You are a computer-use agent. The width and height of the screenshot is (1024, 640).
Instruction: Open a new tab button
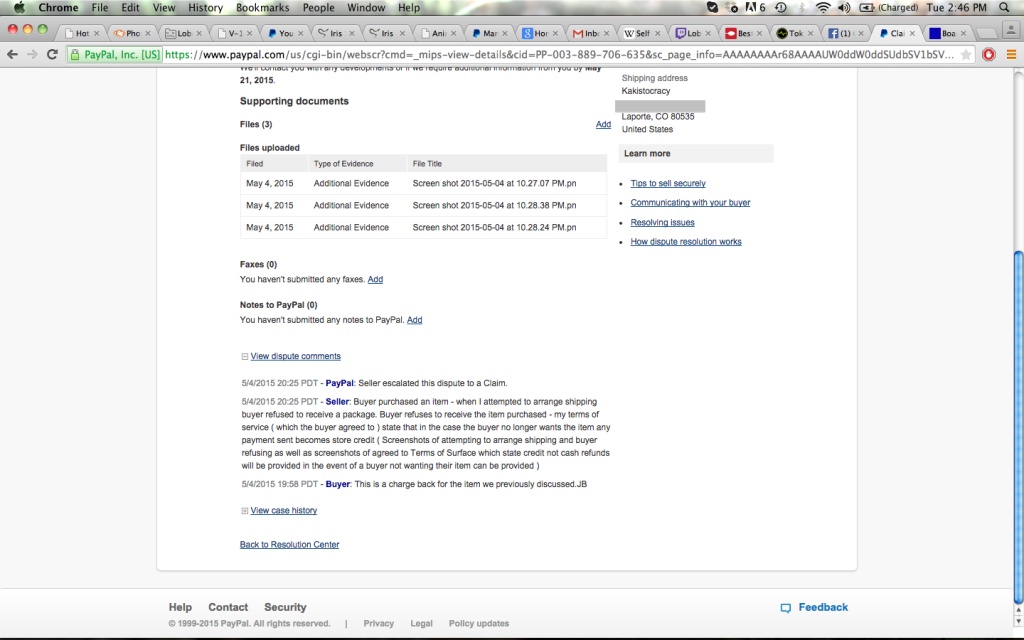click(x=986, y=33)
